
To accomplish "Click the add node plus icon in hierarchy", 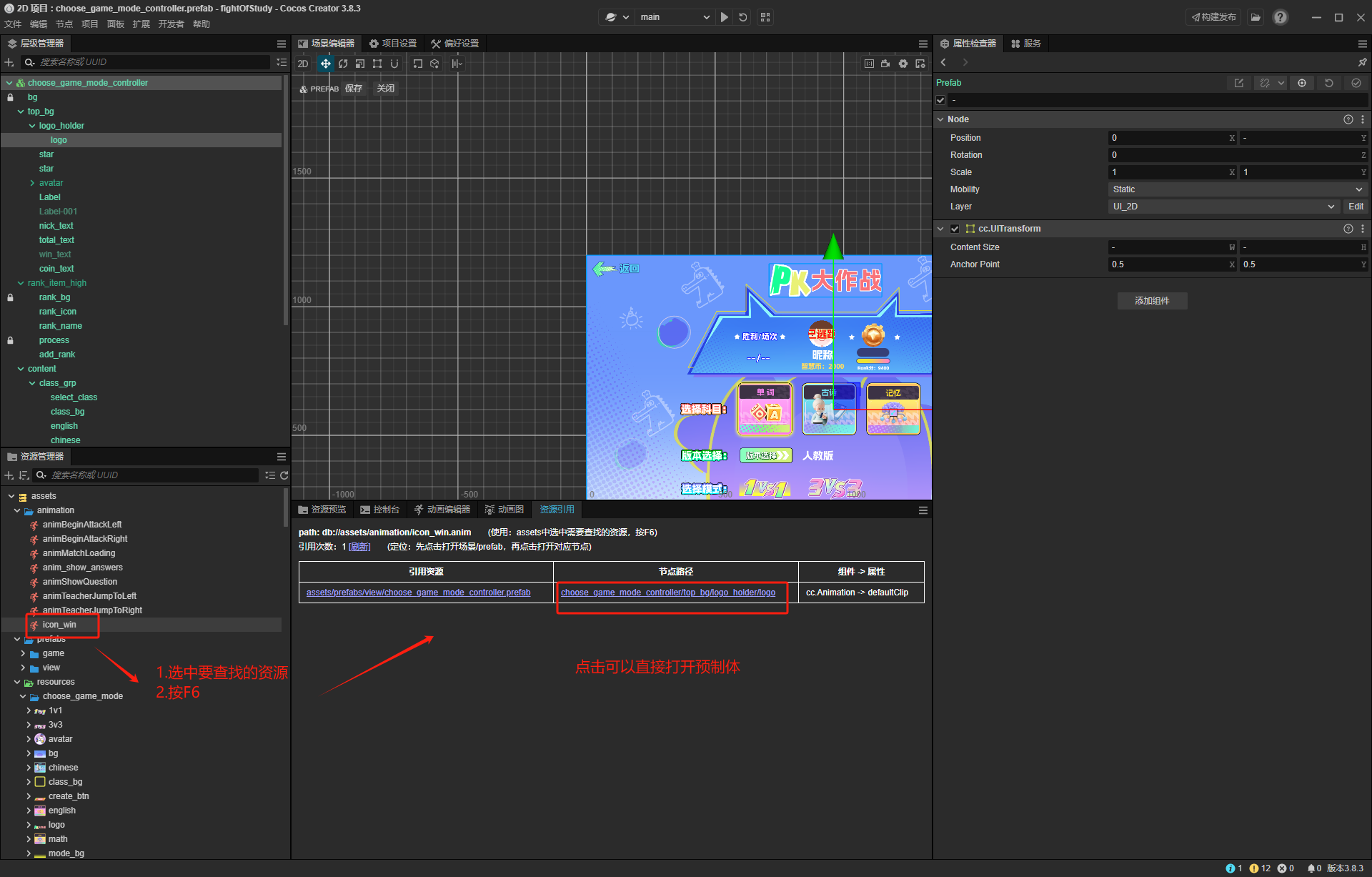I will pyautogui.click(x=9, y=63).
